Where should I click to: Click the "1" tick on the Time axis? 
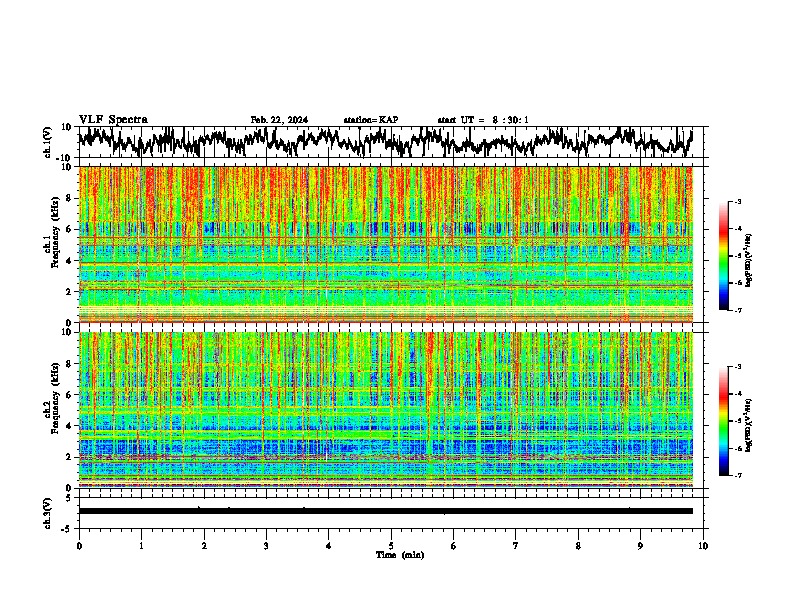[x=141, y=546]
